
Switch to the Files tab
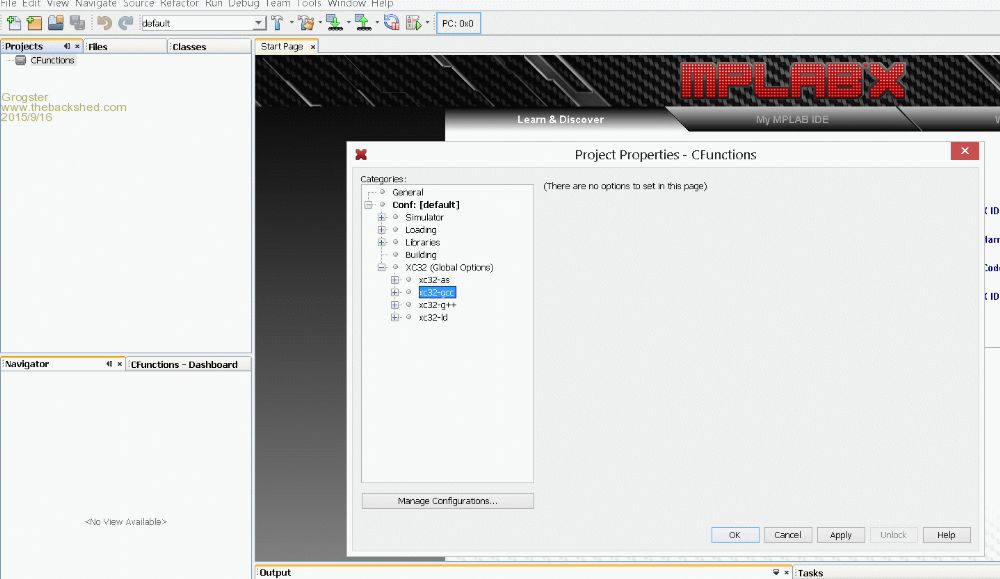(x=98, y=46)
